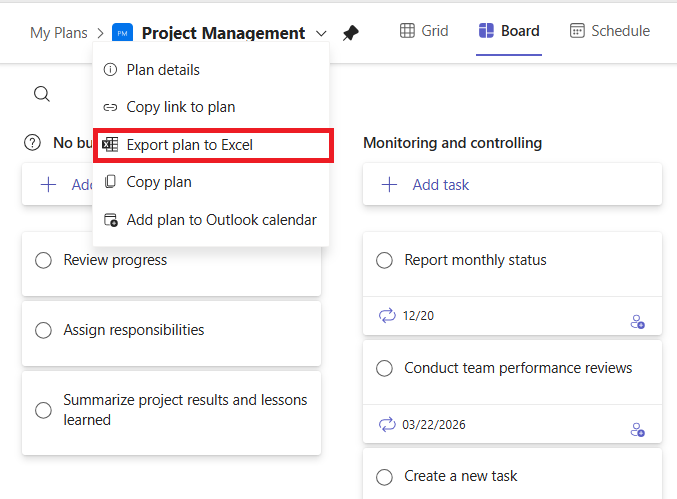This screenshot has height=499, width=677.
Task: Choose Copy plan menu entry
Action: (211, 182)
